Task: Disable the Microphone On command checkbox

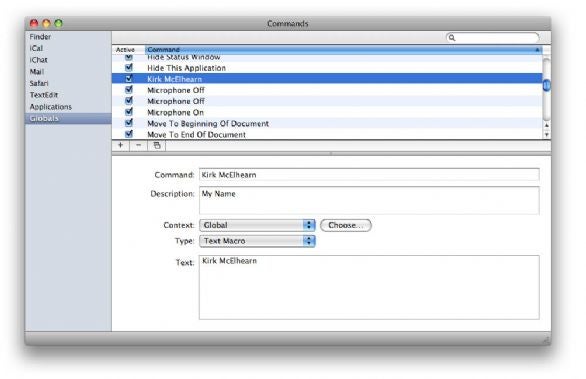Action: 129,112
